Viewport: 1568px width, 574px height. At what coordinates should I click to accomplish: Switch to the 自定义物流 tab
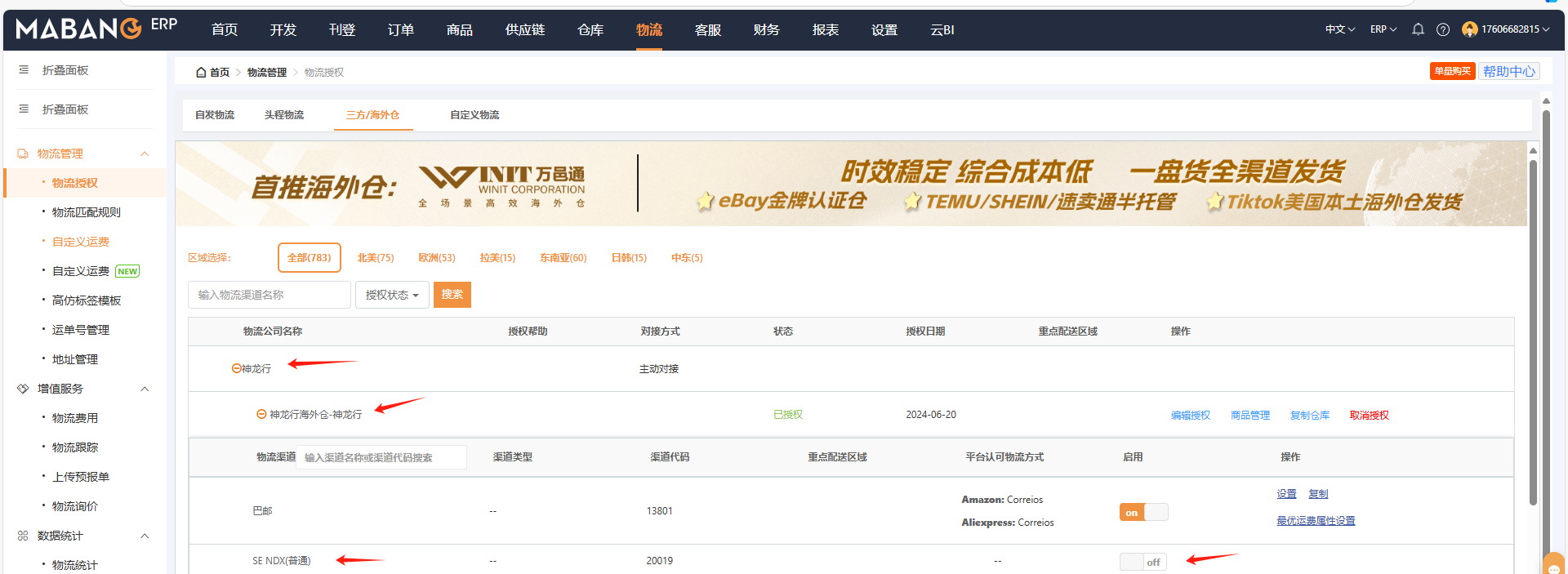tap(474, 115)
